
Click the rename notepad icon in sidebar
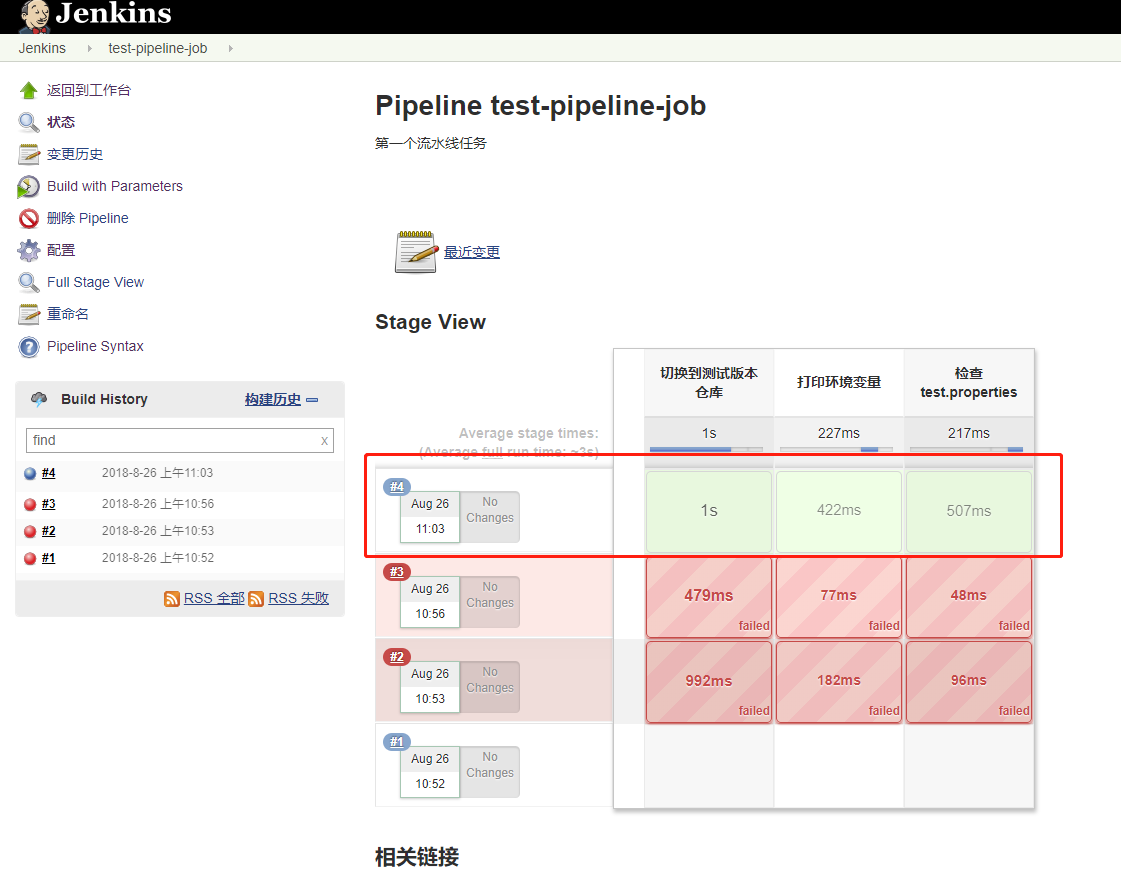(29, 315)
